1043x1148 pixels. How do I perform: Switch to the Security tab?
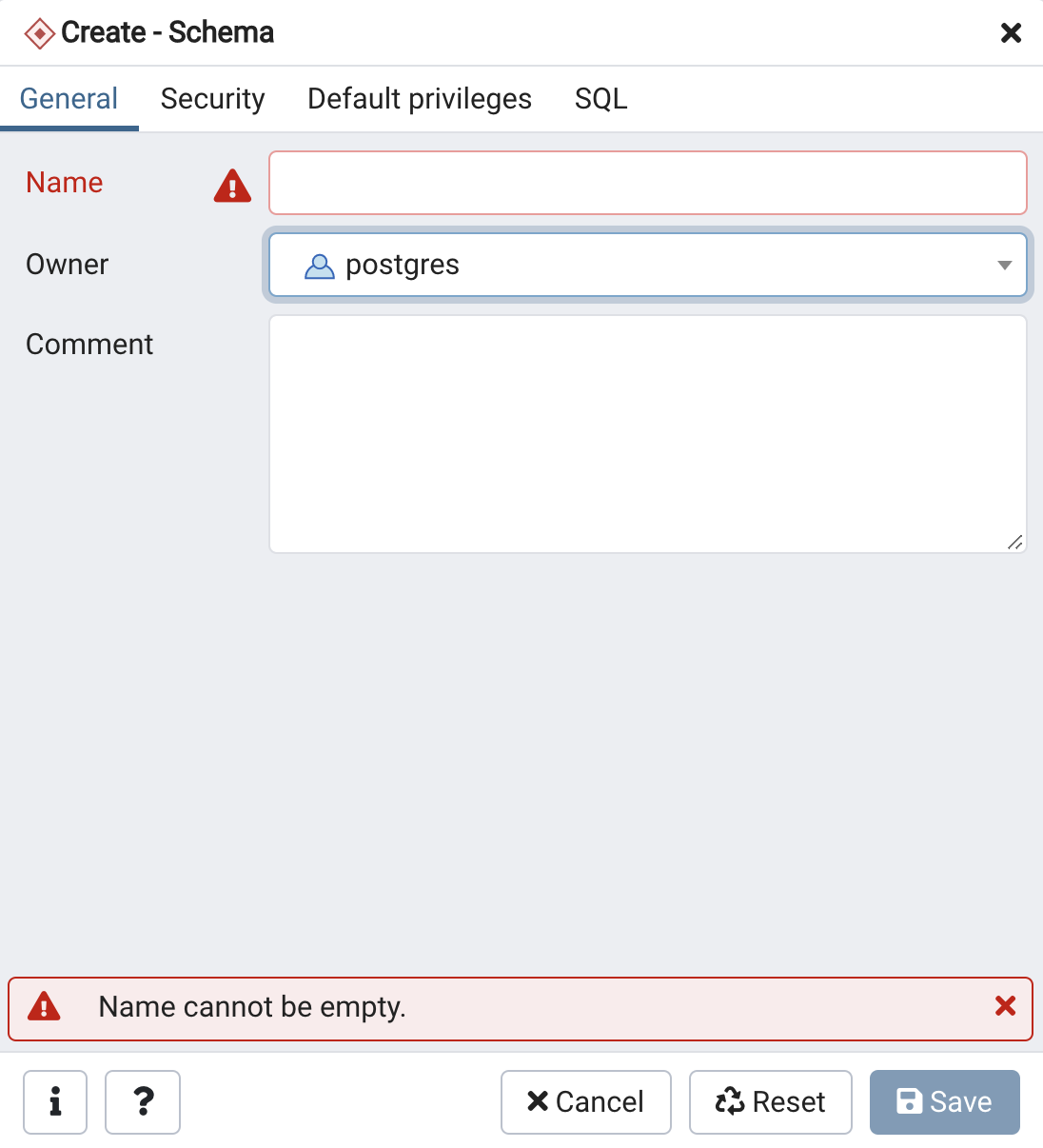[x=212, y=99]
